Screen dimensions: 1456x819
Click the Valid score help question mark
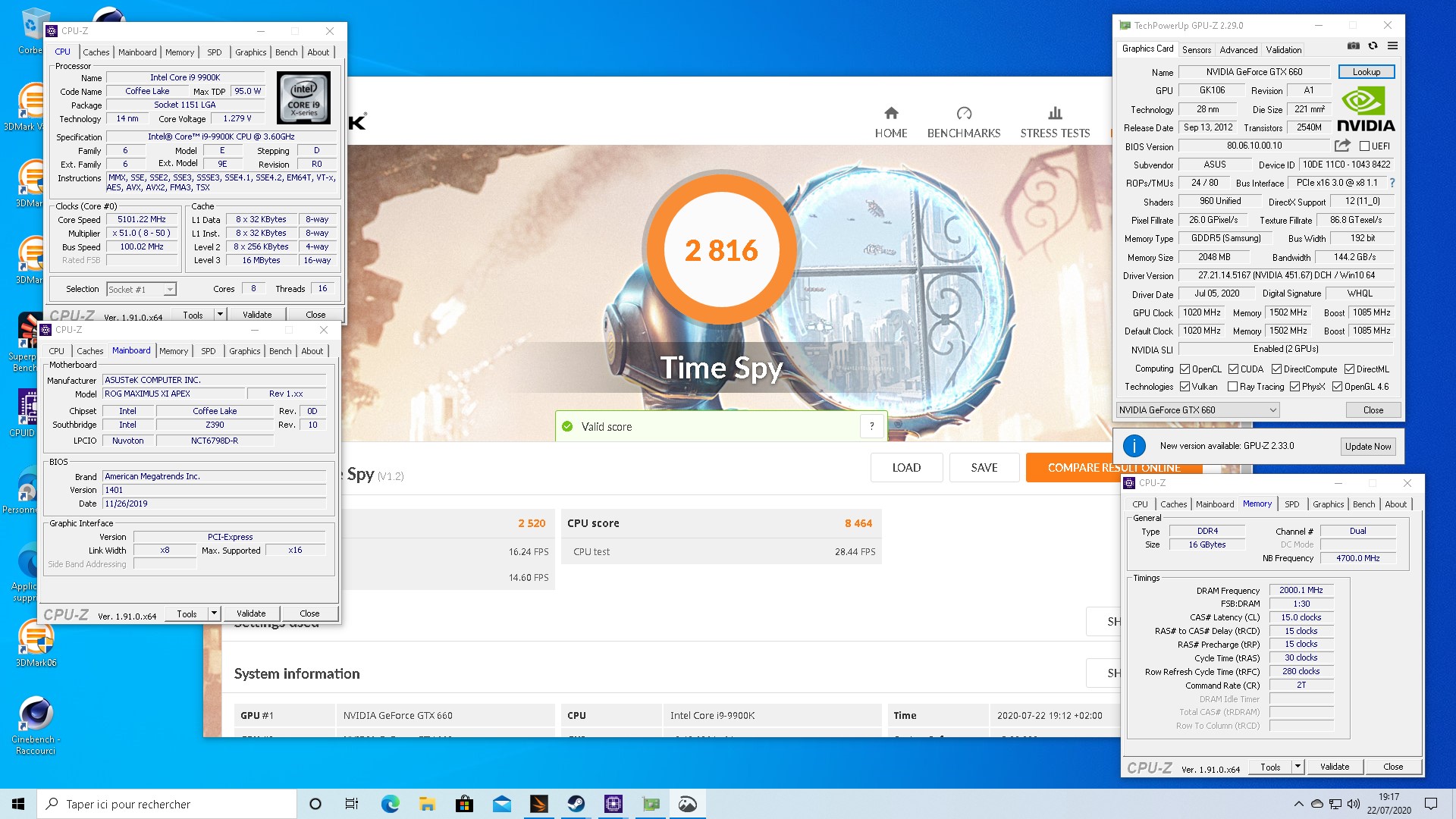tap(872, 426)
